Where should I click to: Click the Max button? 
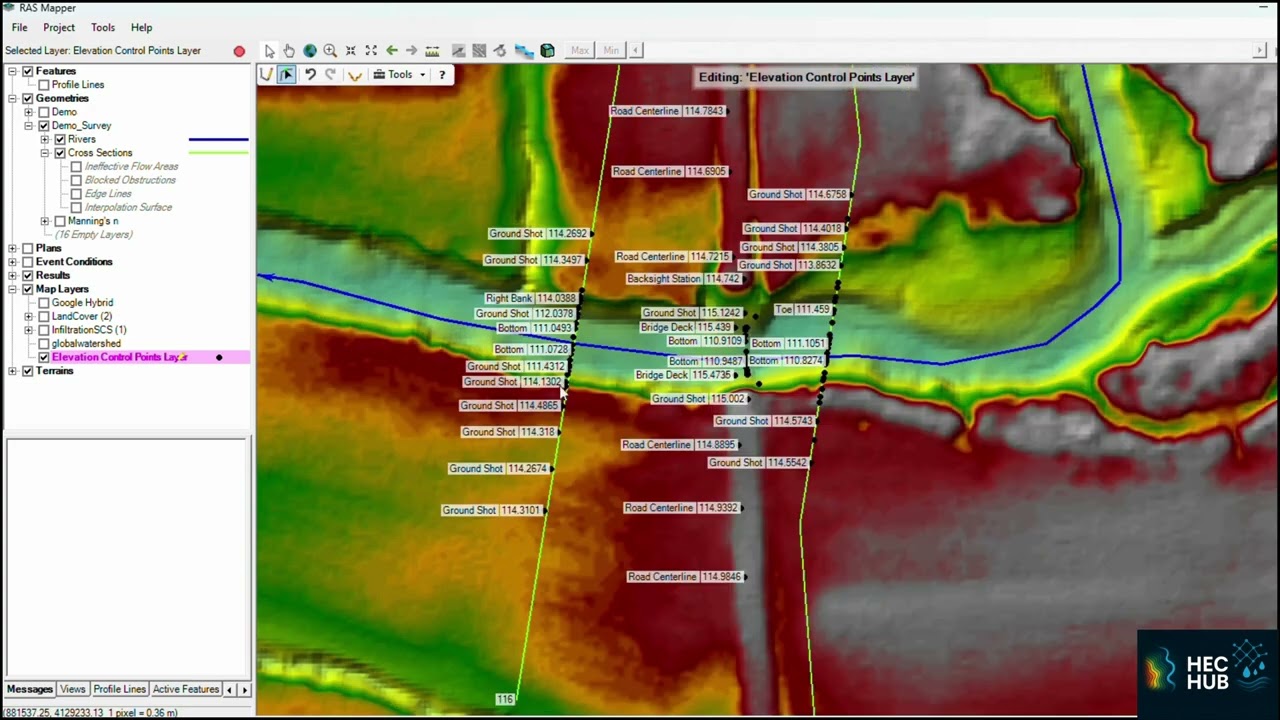(580, 50)
